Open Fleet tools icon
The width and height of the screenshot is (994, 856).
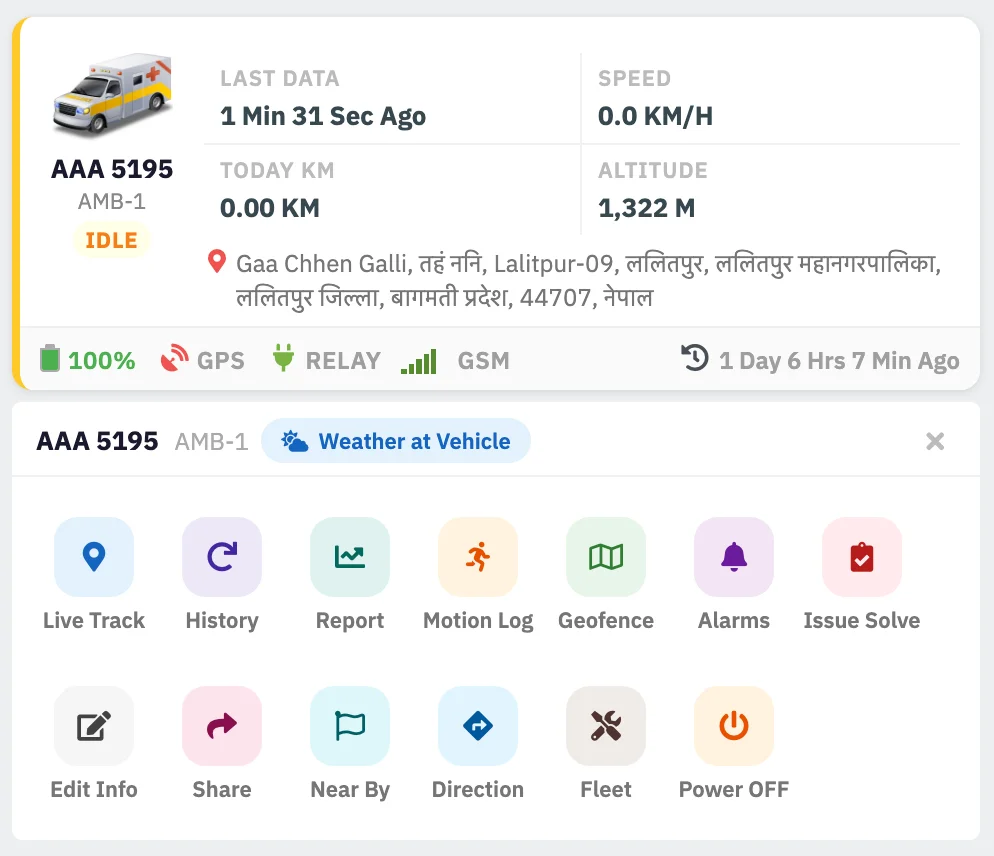[x=606, y=726]
